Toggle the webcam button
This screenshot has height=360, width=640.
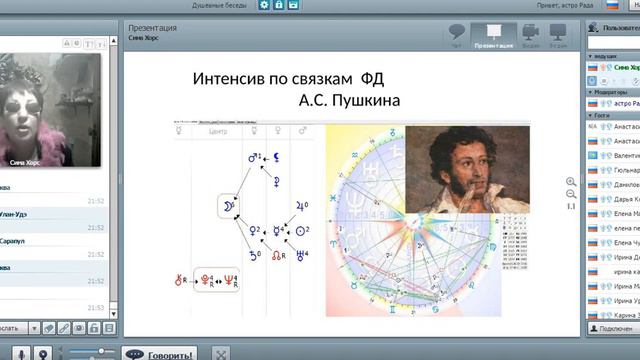click(42, 353)
